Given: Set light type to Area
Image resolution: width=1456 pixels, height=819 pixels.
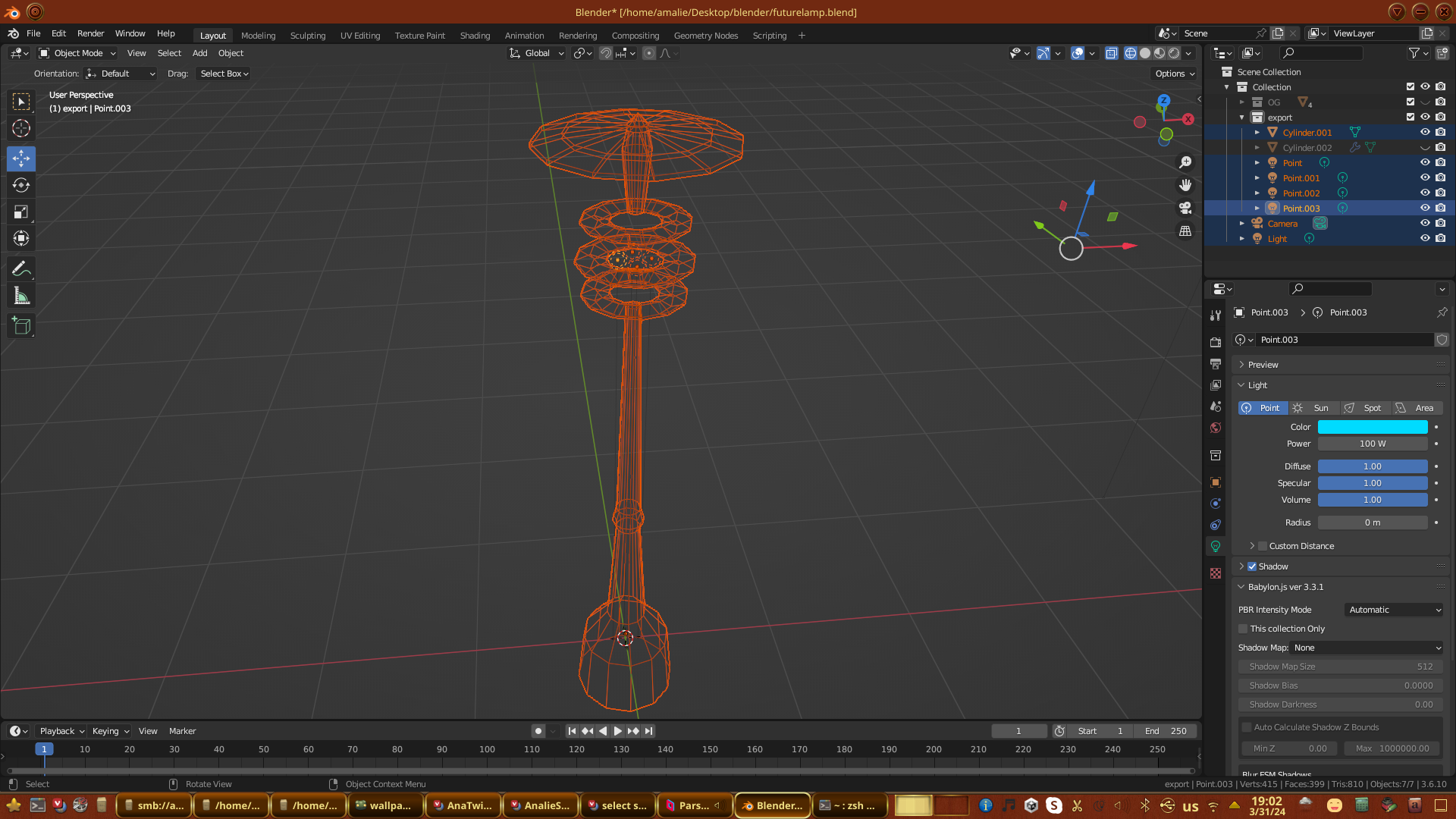Looking at the screenshot, I should pyautogui.click(x=1417, y=408).
